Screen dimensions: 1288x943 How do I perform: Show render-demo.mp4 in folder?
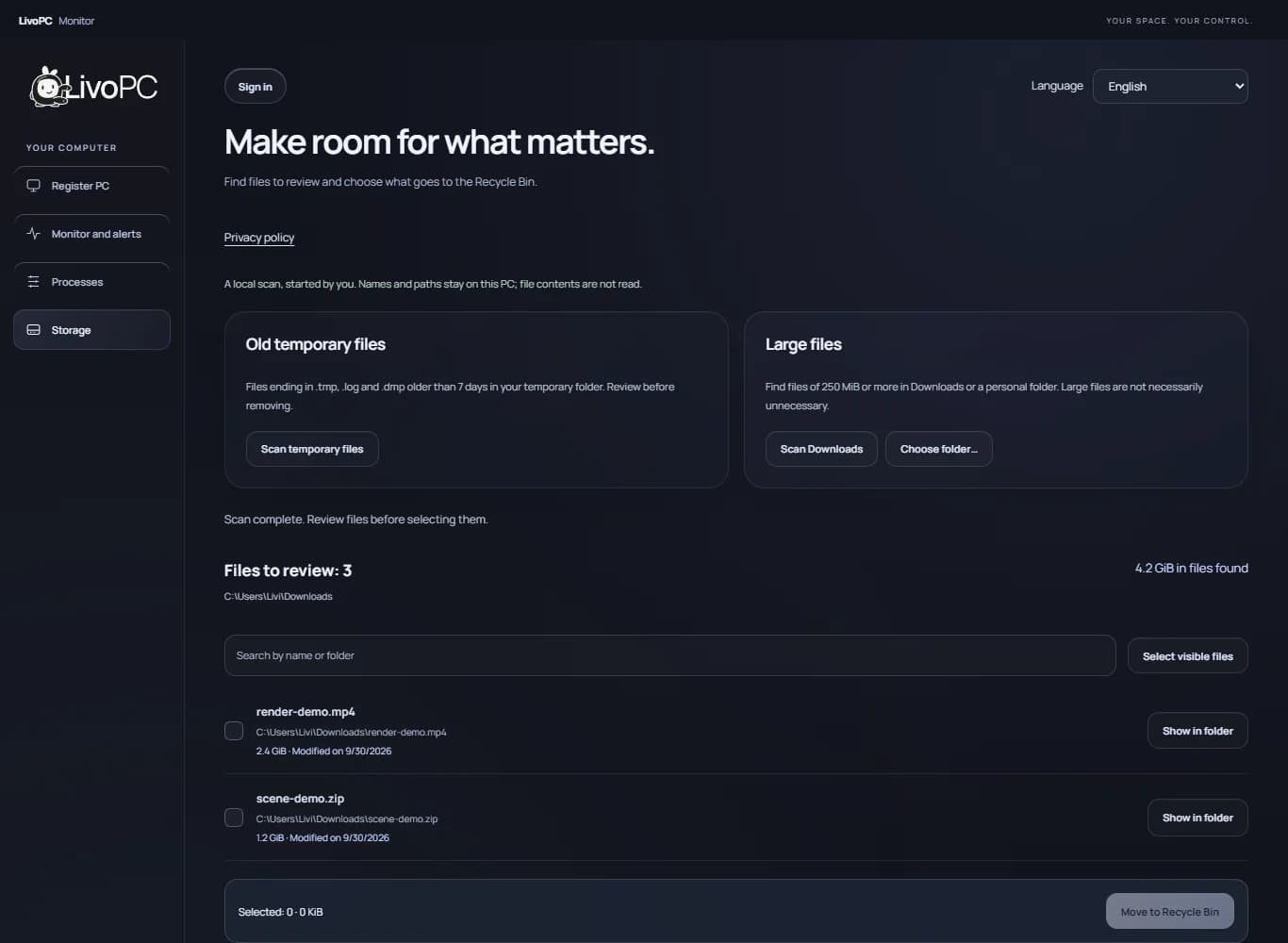coord(1197,731)
